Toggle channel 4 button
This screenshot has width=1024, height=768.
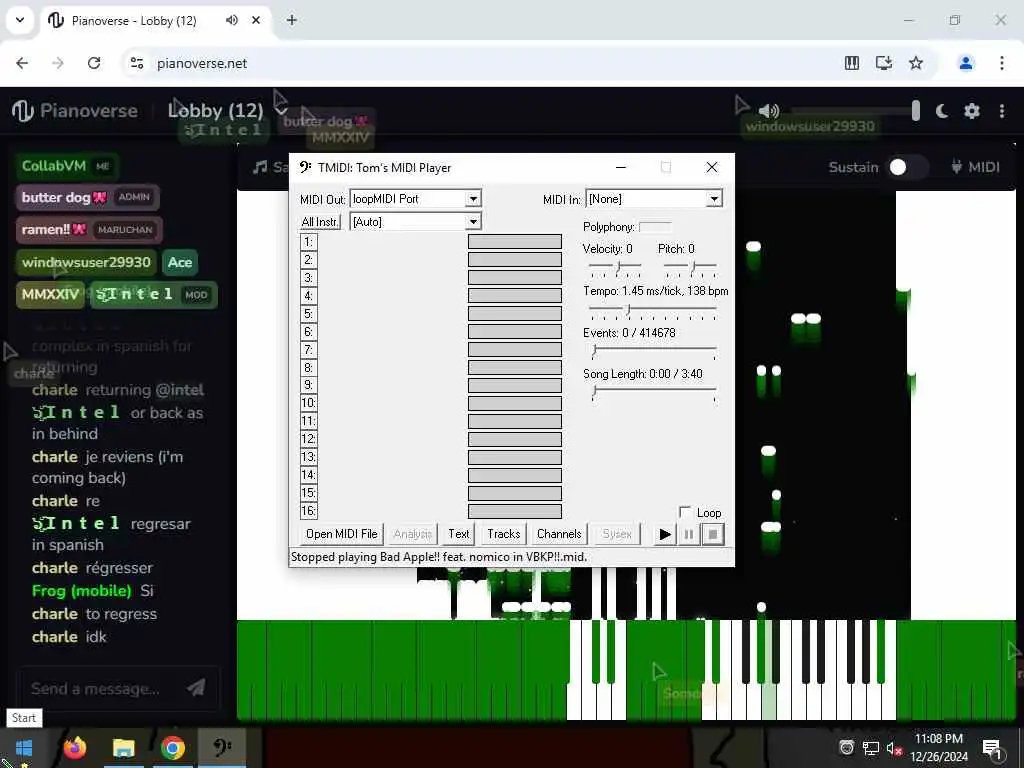308,296
